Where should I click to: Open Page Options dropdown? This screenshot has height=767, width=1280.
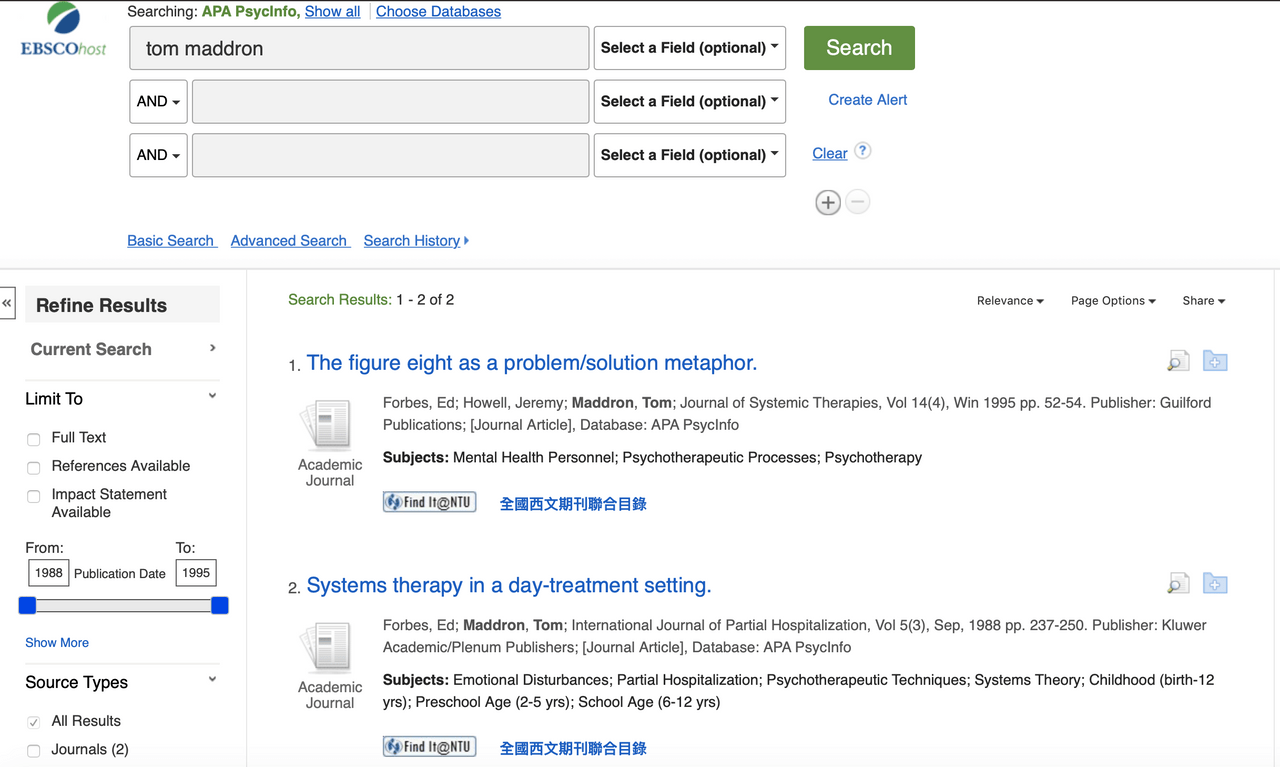(1113, 301)
